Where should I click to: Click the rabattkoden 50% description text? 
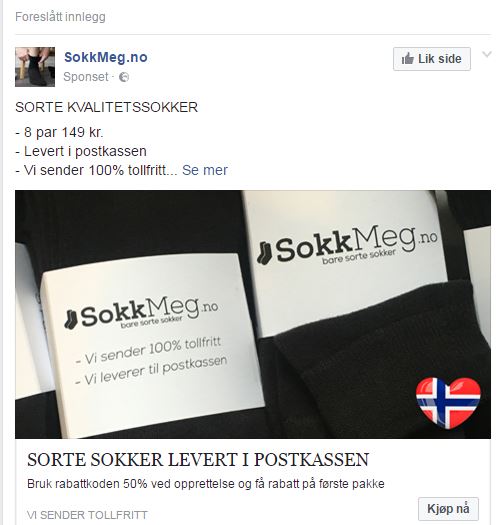pos(206,484)
